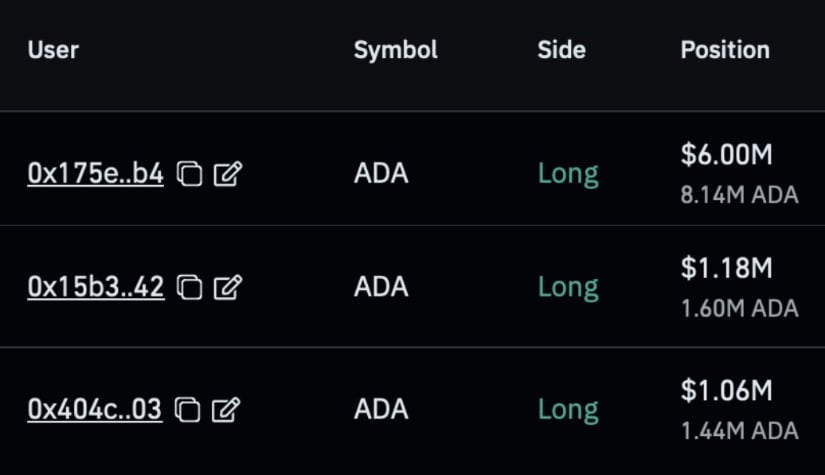Viewport: 825px width, 475px height.
Task: Copy address 0x15b3..42 with copy icon
Action: pos(189,287)
